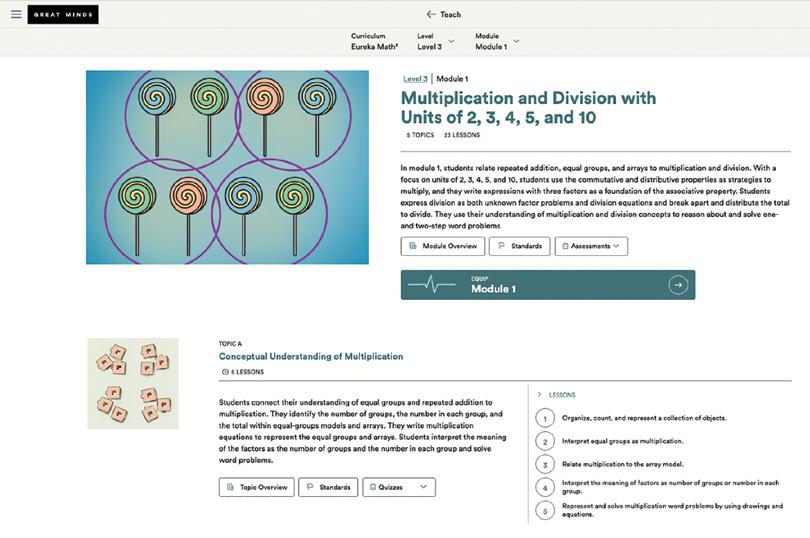This screenshot has width=810, height=538.
Task: Expand the Module 1 dropdown chevron
Action: [516, 41]
